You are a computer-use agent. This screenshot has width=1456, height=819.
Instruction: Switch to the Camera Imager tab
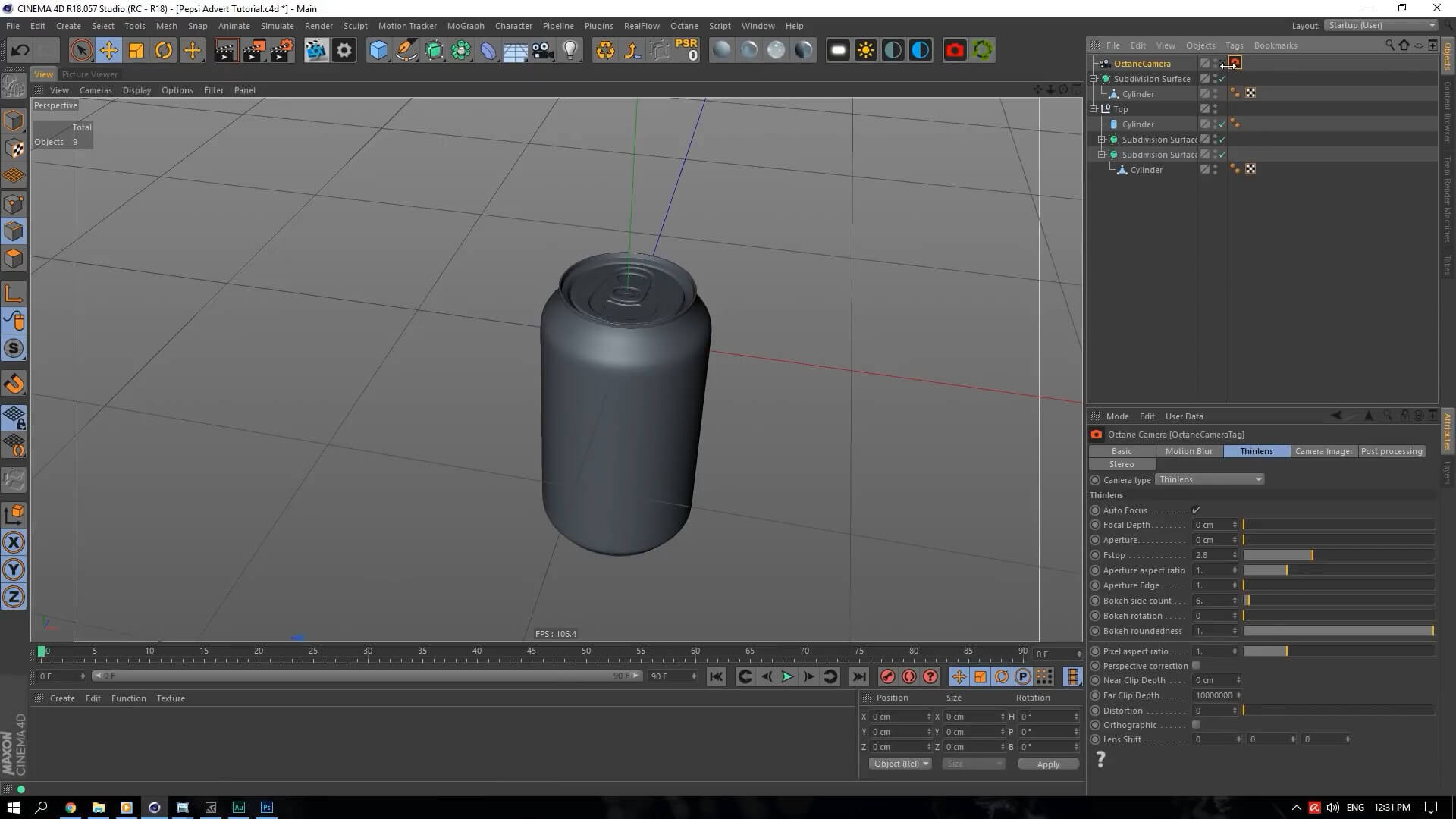click(x=1323, y=451)
